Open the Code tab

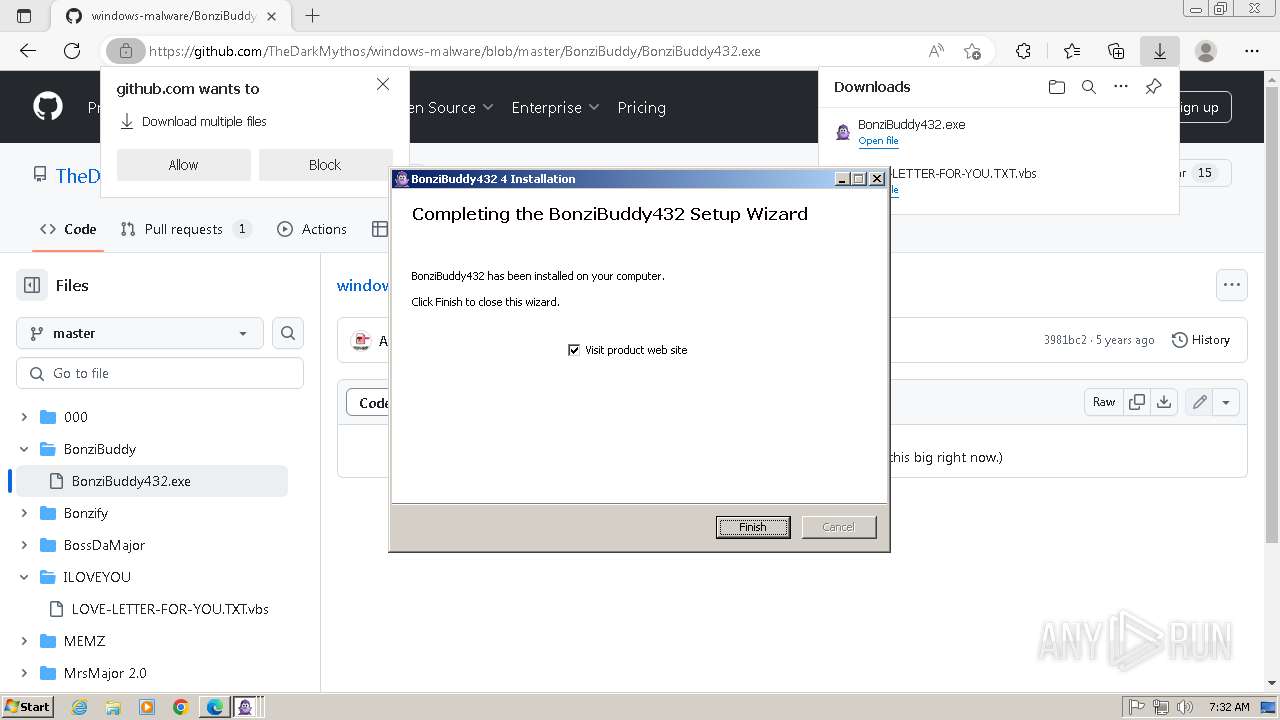coord(68,229)
